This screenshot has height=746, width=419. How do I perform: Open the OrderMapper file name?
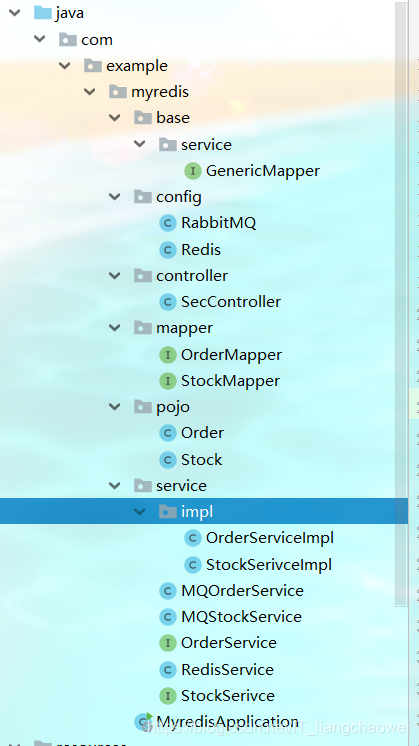tap(231, 355)
